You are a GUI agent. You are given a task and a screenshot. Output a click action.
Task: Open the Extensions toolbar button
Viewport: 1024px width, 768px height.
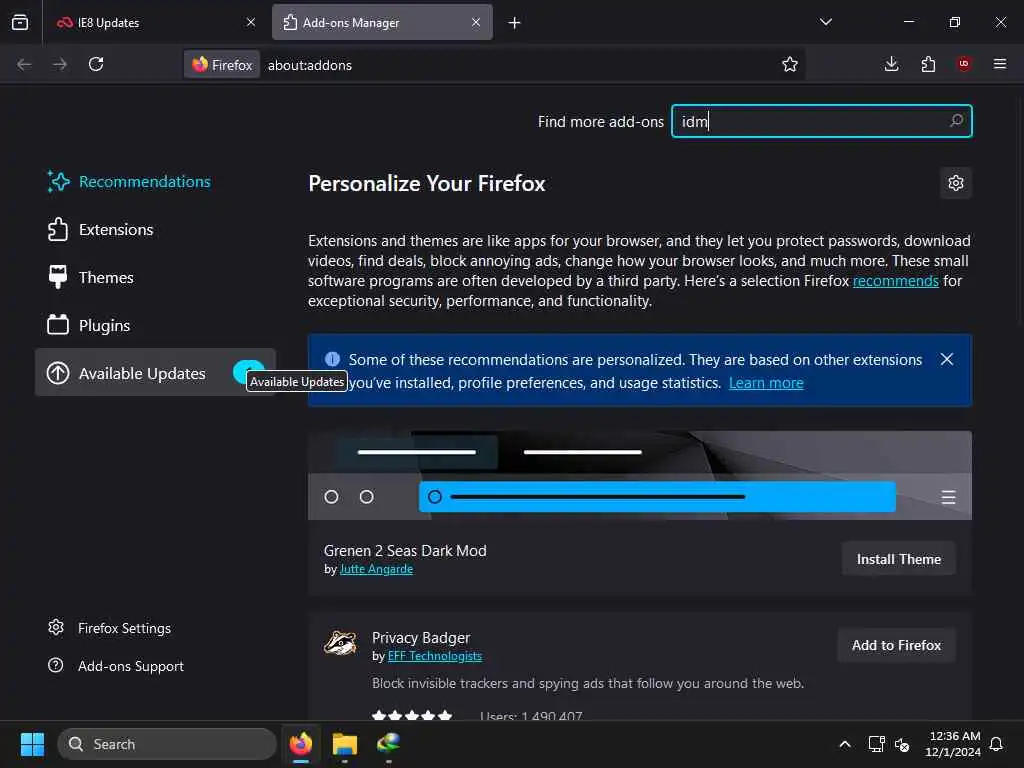coord(928,64)
